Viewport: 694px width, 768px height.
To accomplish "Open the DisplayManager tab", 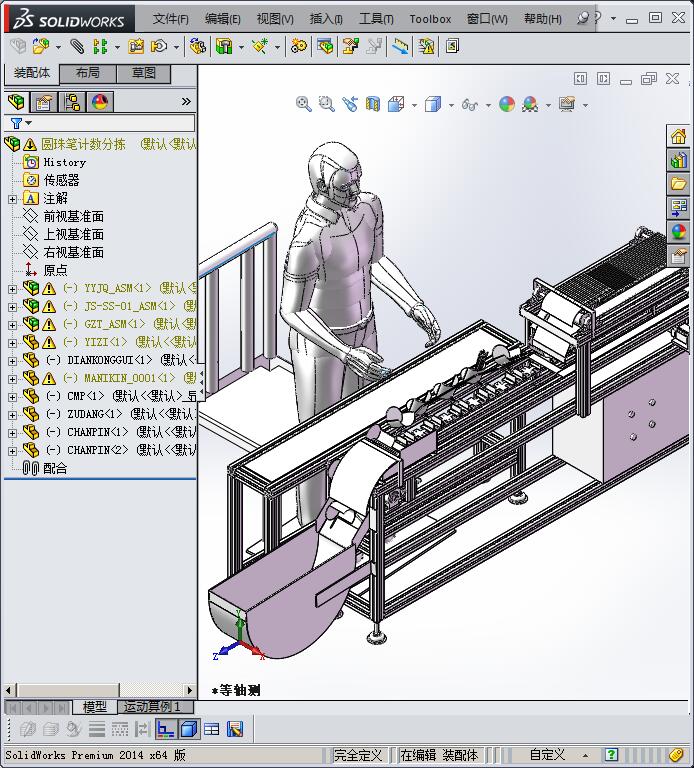I will 100,102.
